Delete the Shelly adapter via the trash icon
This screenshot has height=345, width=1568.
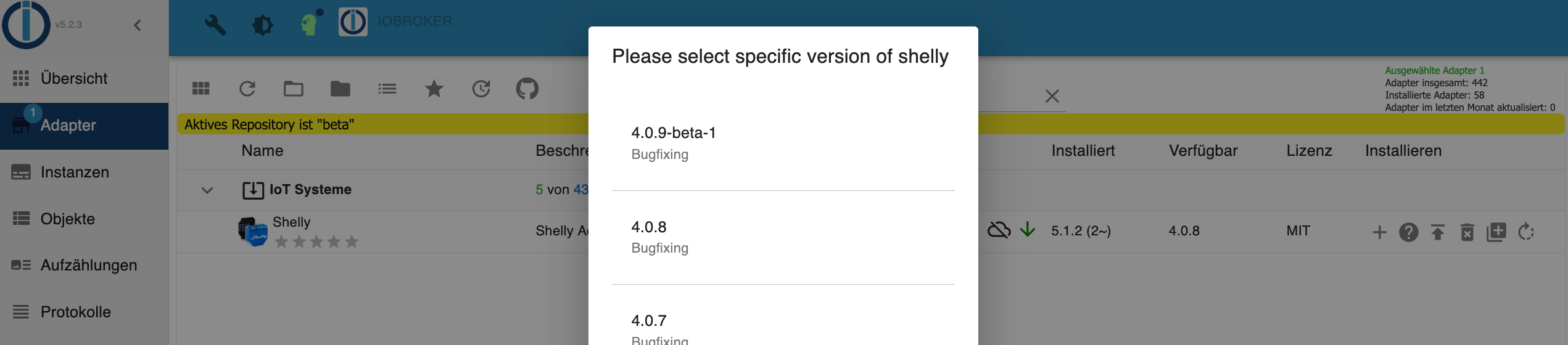click(1467, 232)
